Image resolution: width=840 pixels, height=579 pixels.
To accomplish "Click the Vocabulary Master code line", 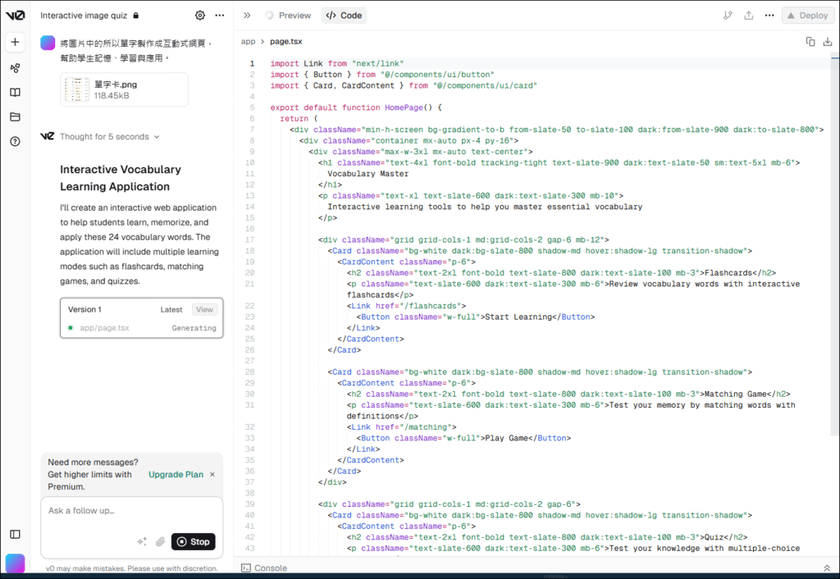I will [x=368, y=174].
